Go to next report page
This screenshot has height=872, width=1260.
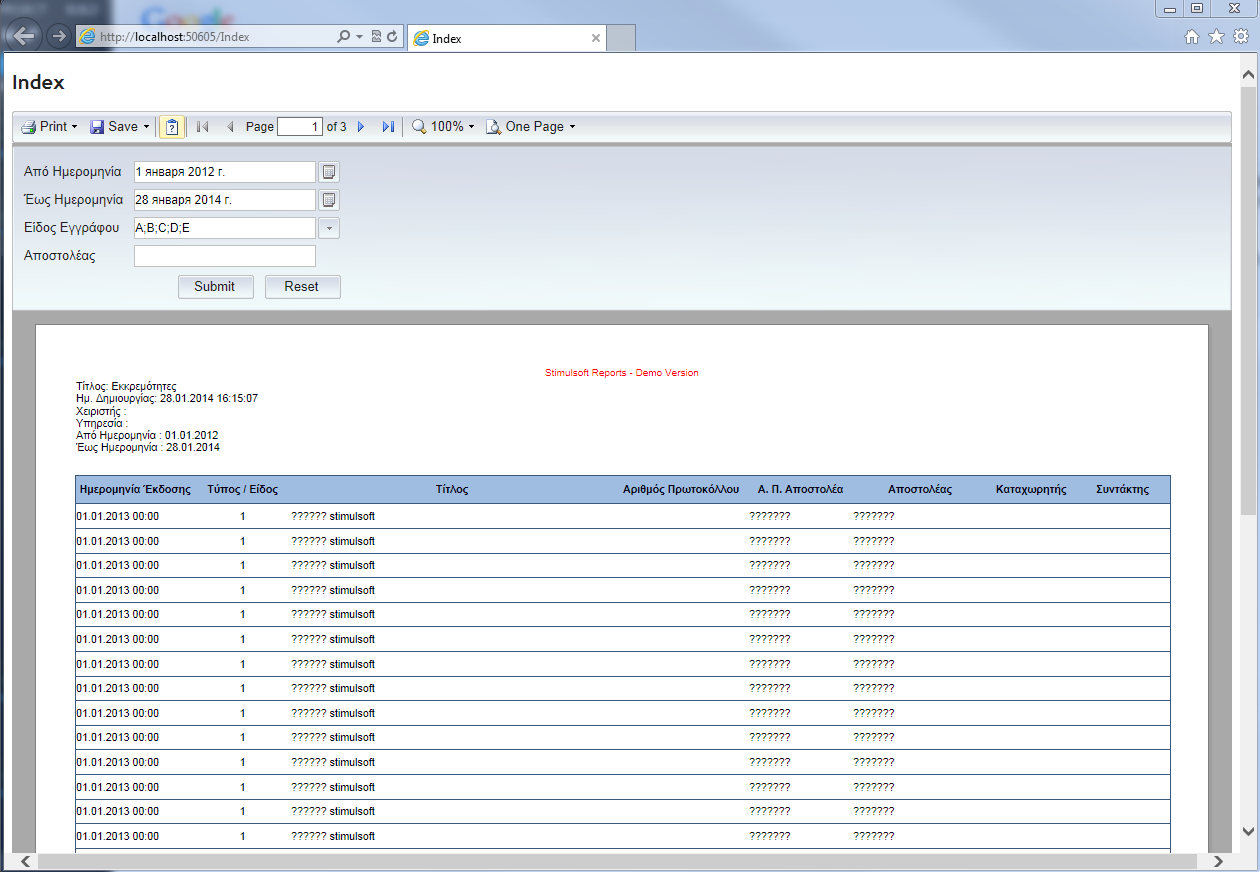click(x=361, y=127)
